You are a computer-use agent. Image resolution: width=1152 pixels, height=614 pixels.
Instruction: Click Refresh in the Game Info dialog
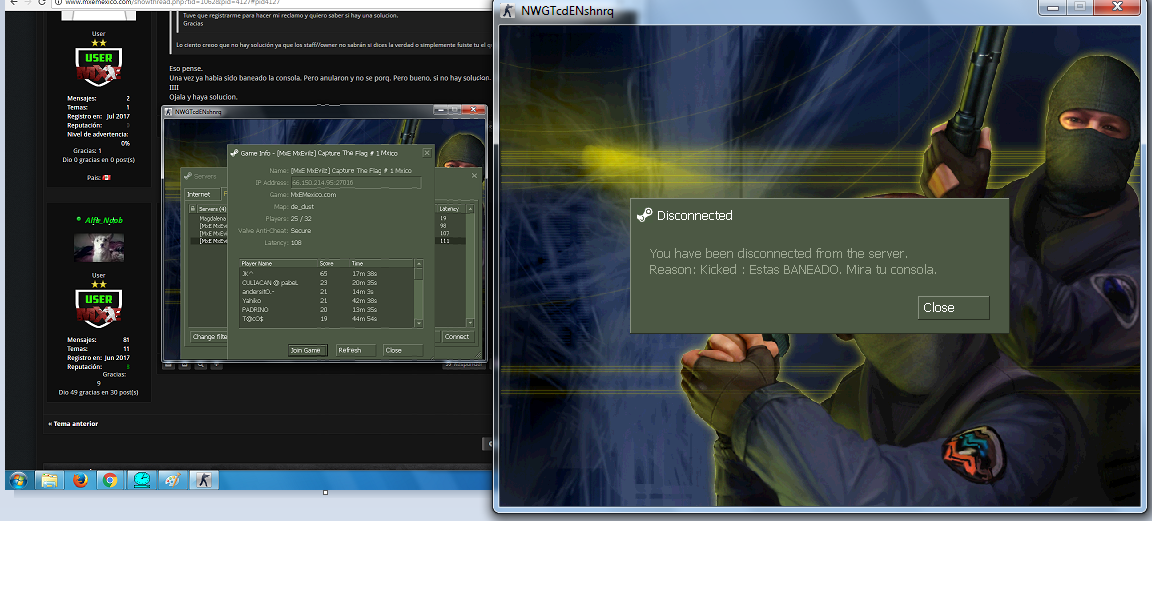click(356, 350)
